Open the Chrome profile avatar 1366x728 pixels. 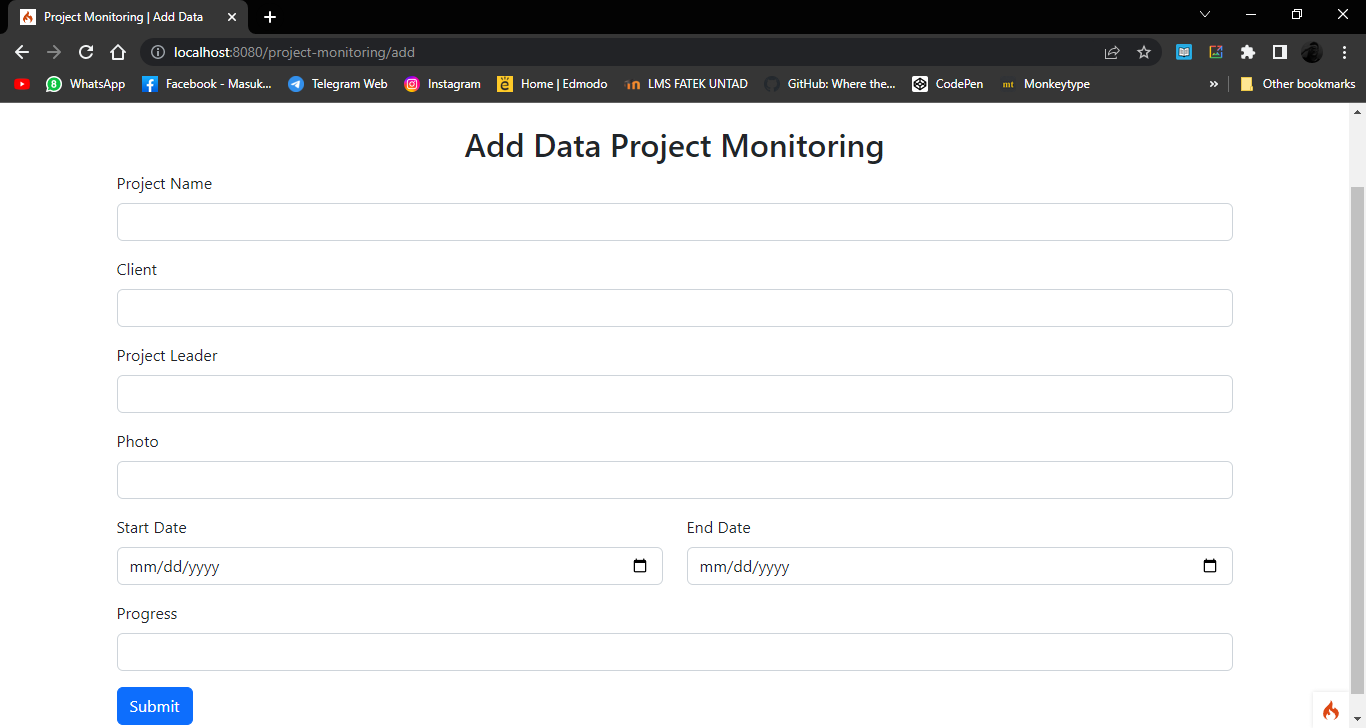pos(1312,52)
